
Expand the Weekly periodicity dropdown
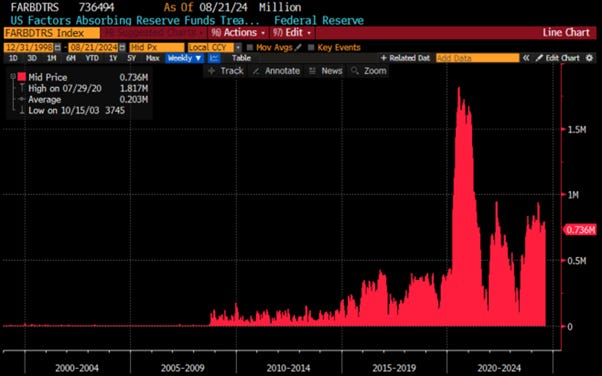coord(185,58)
